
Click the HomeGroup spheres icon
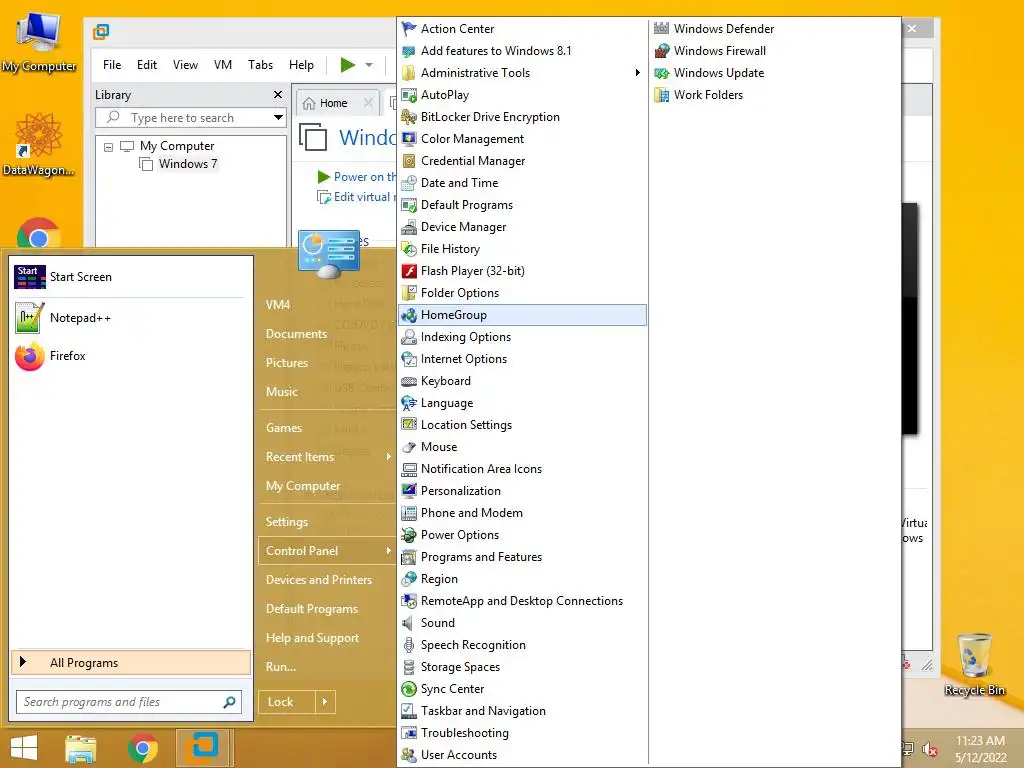409,315
